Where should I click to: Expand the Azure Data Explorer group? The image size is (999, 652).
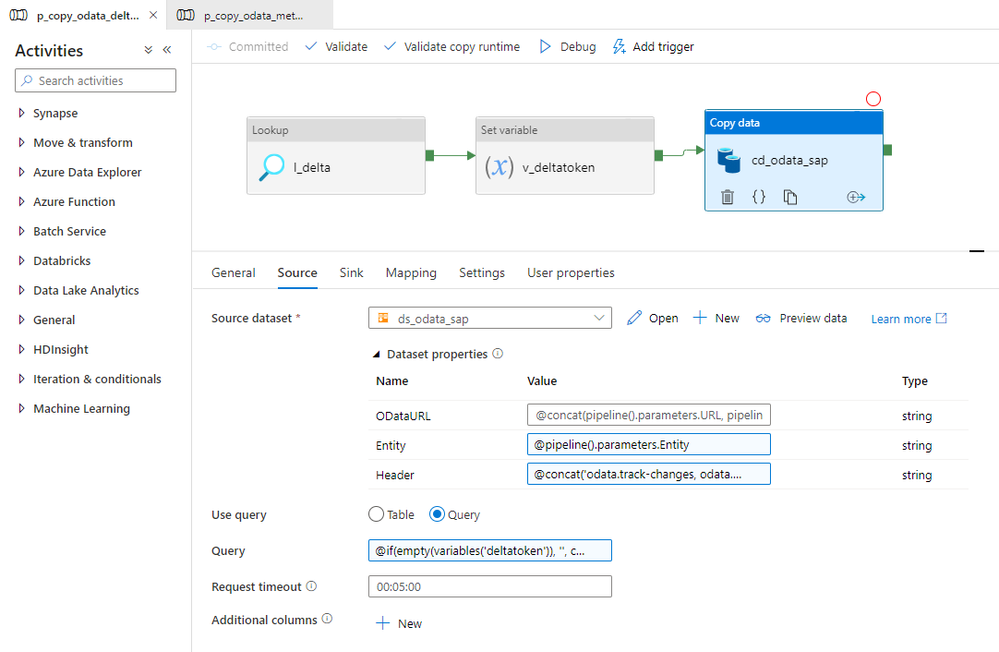click(x=21, y=172)
